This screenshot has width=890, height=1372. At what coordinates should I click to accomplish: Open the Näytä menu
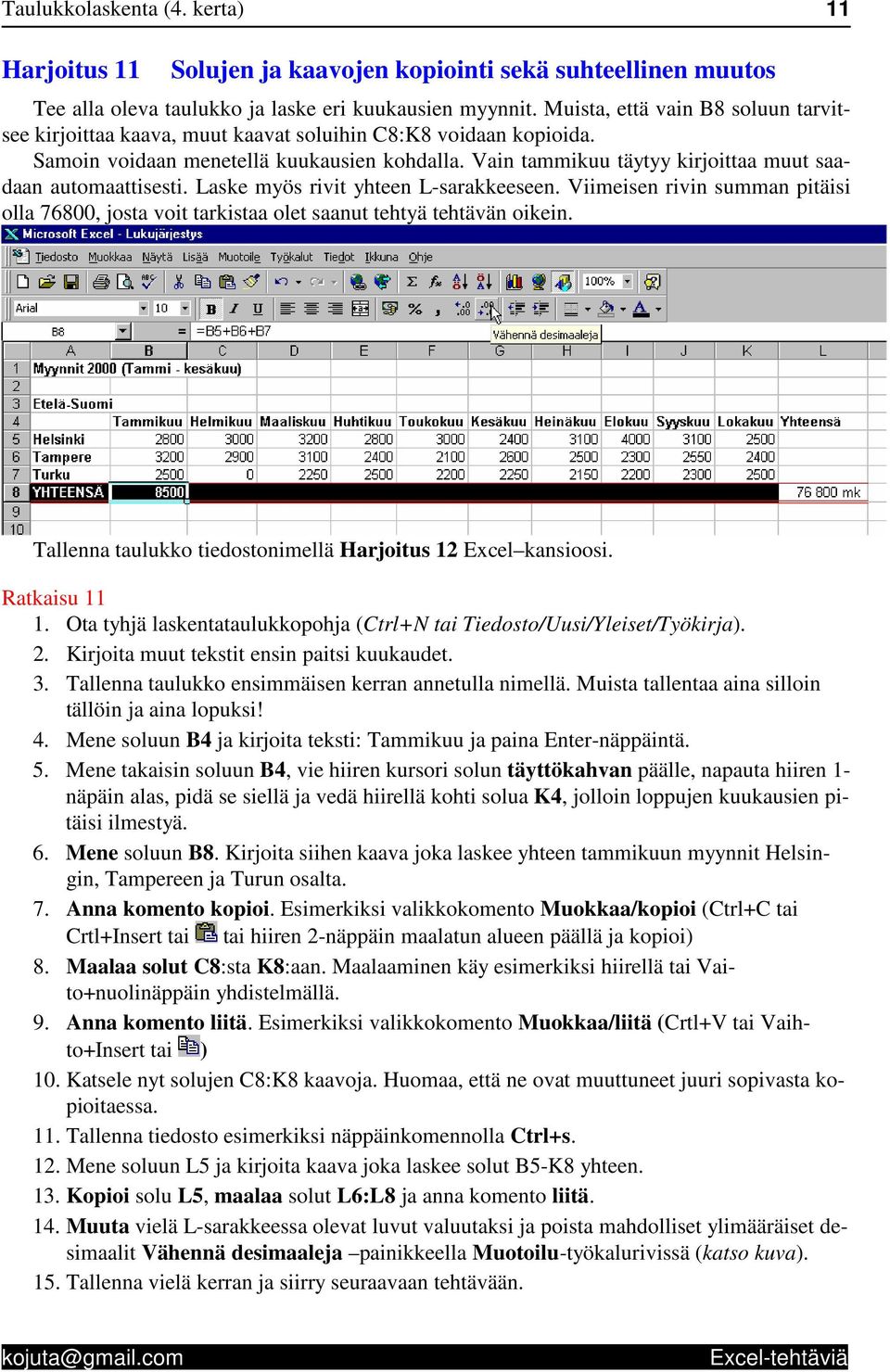pyautogui.click(x=158, y=257)
